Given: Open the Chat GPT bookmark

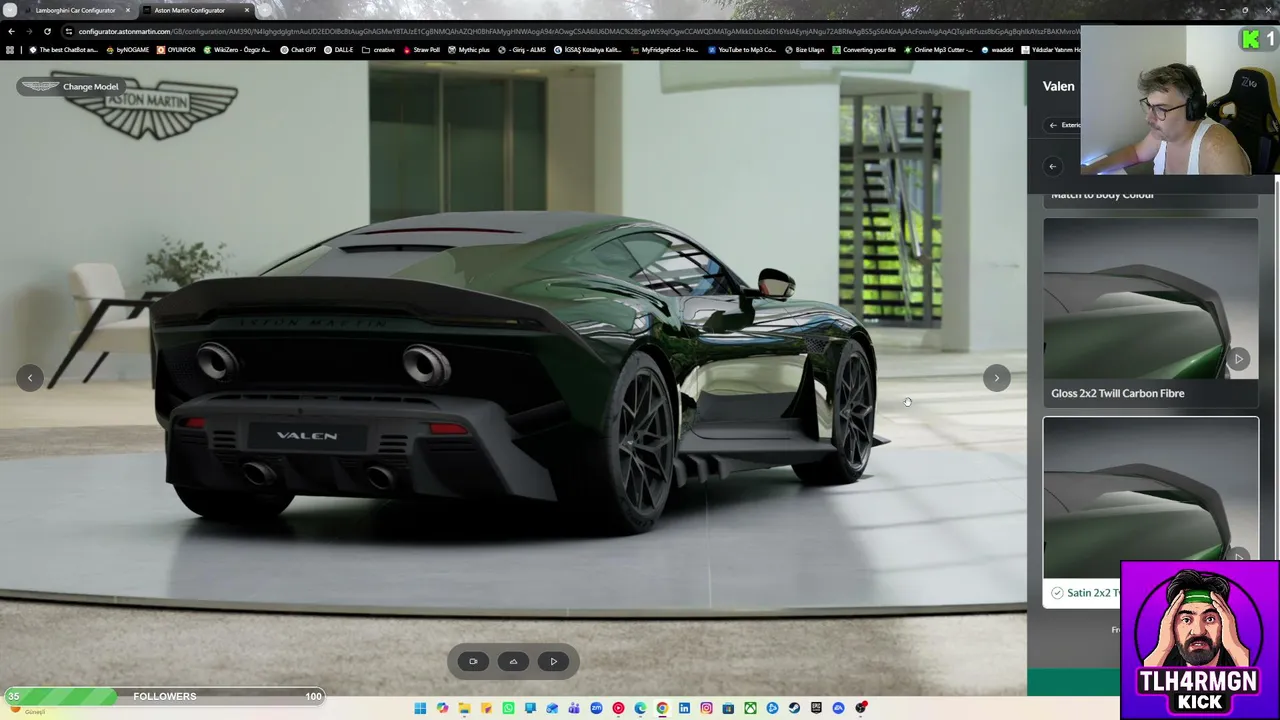Looking at the screenshot, I should 298,50.
